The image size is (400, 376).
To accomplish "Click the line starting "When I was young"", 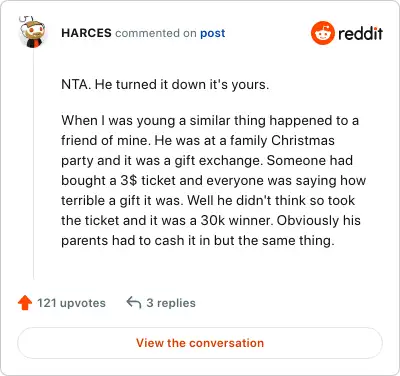I will 210,120.
